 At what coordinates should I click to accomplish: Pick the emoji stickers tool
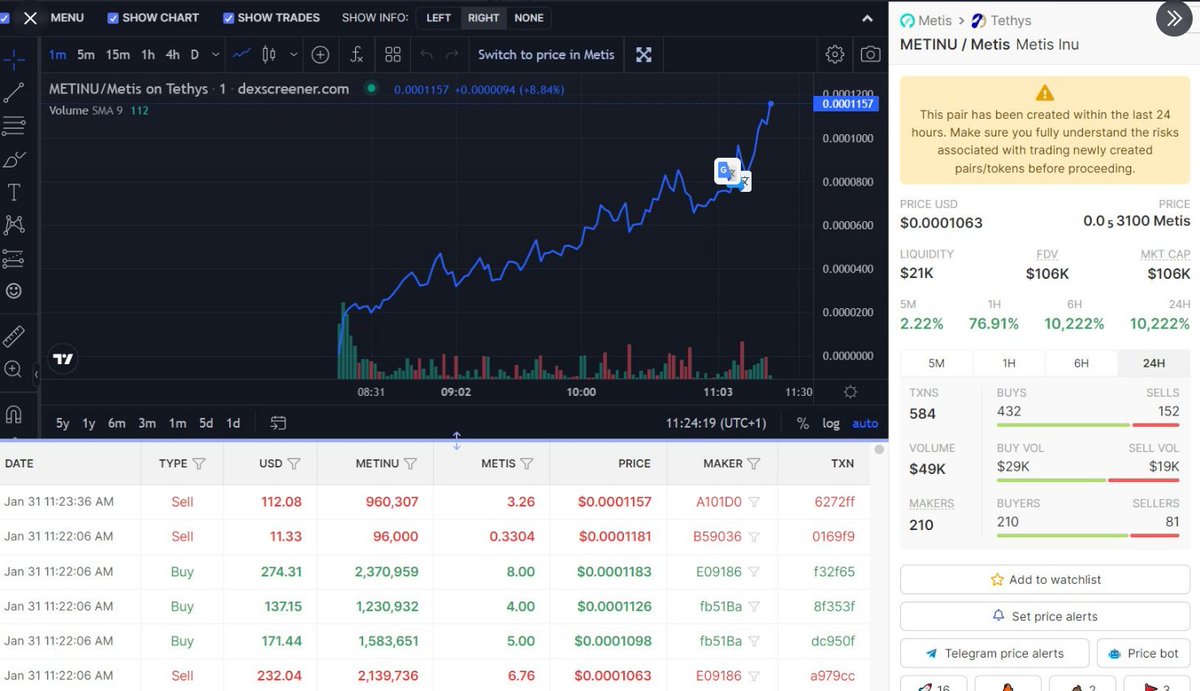coord(13,291)
